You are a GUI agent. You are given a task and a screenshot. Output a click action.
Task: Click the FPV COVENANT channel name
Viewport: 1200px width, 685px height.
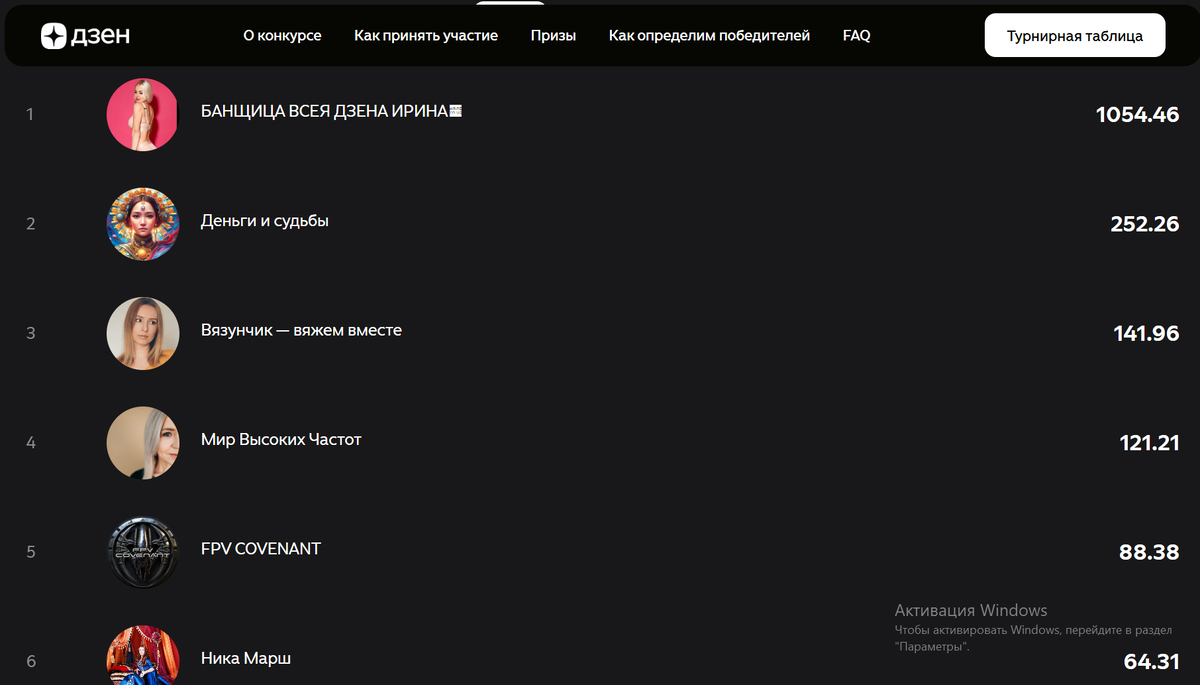pyautogui.click(x=260, y=548)
